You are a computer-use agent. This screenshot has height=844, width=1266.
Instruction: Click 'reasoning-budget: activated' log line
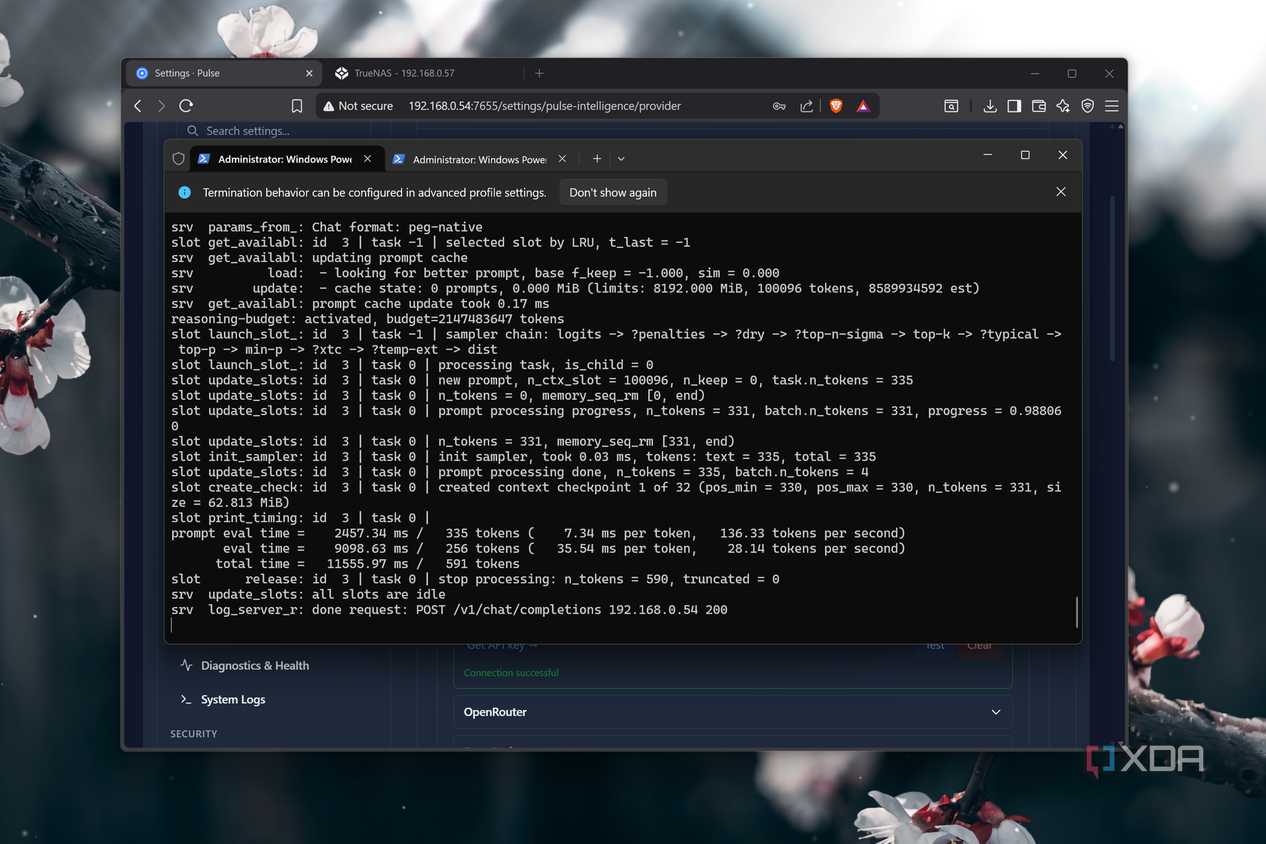point(367,319)
